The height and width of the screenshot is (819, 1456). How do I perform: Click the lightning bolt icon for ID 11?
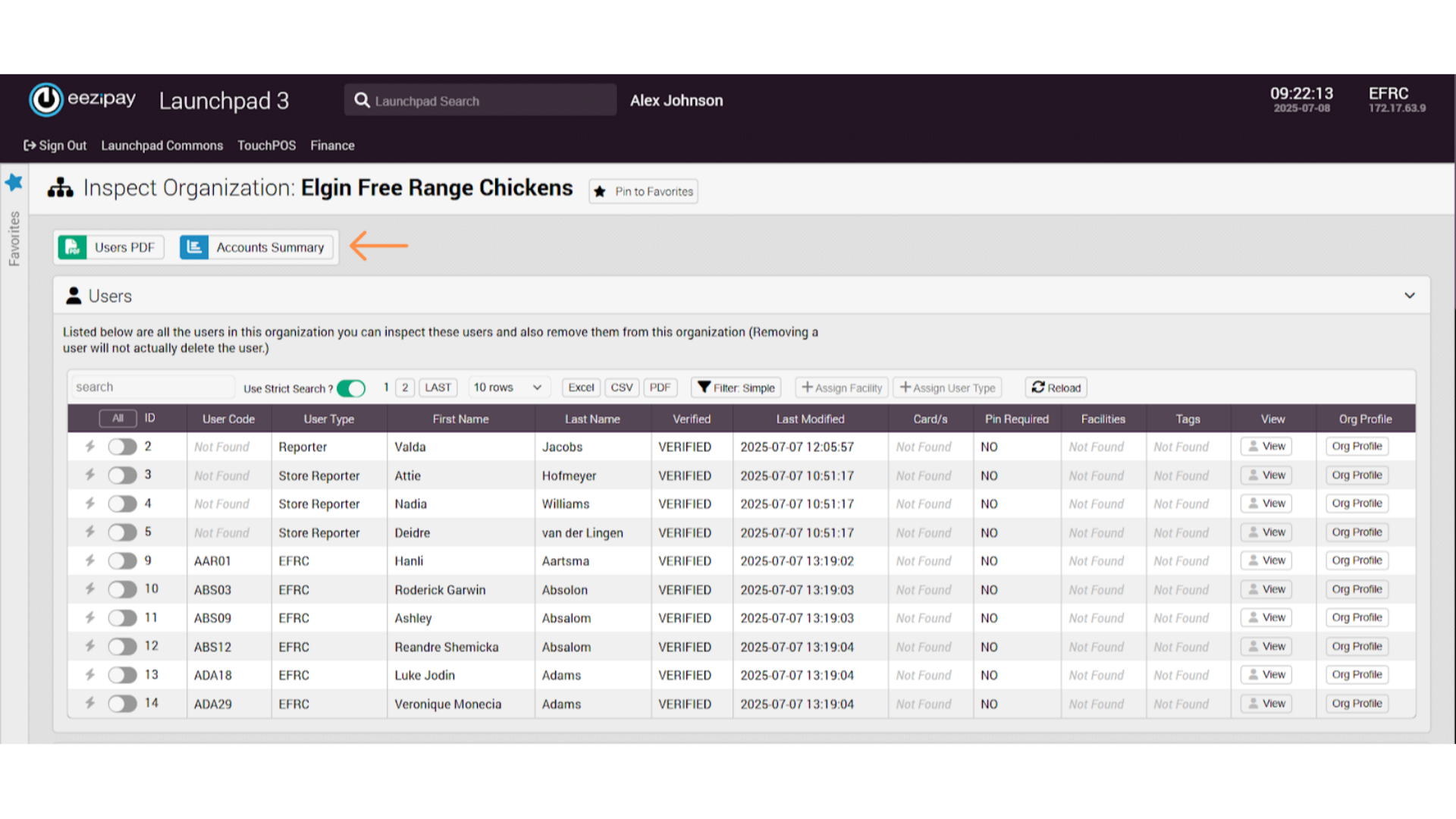pos(89,617)
